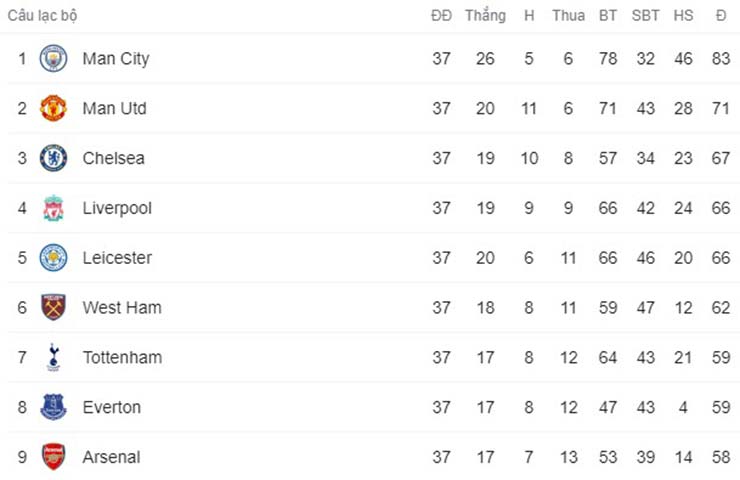Viewport: 740px width, 480px height.
Task: Open the Liverpool team name link
Action: [117, 208]
